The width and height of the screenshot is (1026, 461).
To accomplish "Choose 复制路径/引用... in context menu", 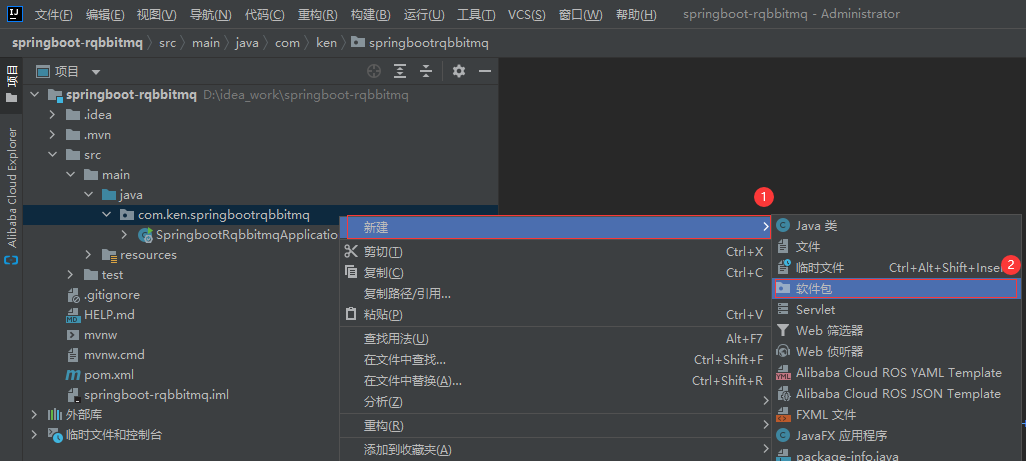I will 556,294.
